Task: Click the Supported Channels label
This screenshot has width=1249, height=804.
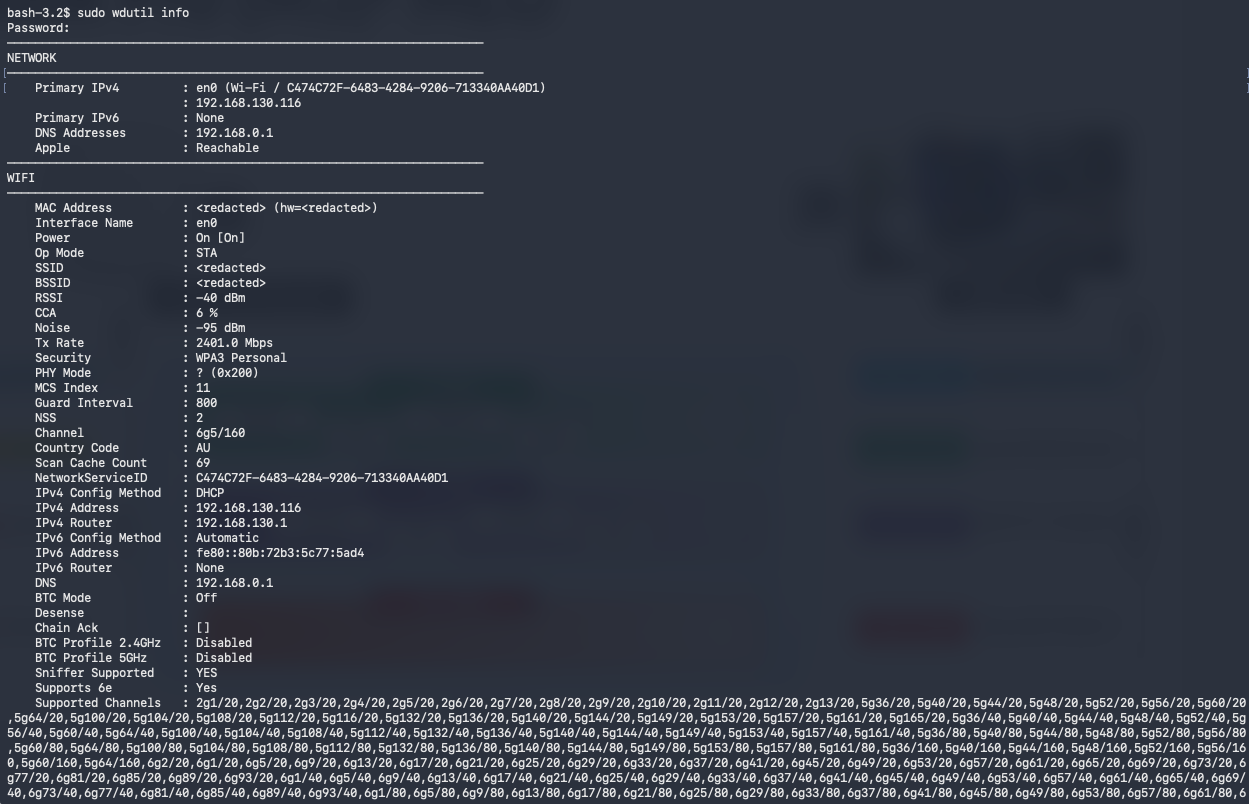Action: (97, 703)
